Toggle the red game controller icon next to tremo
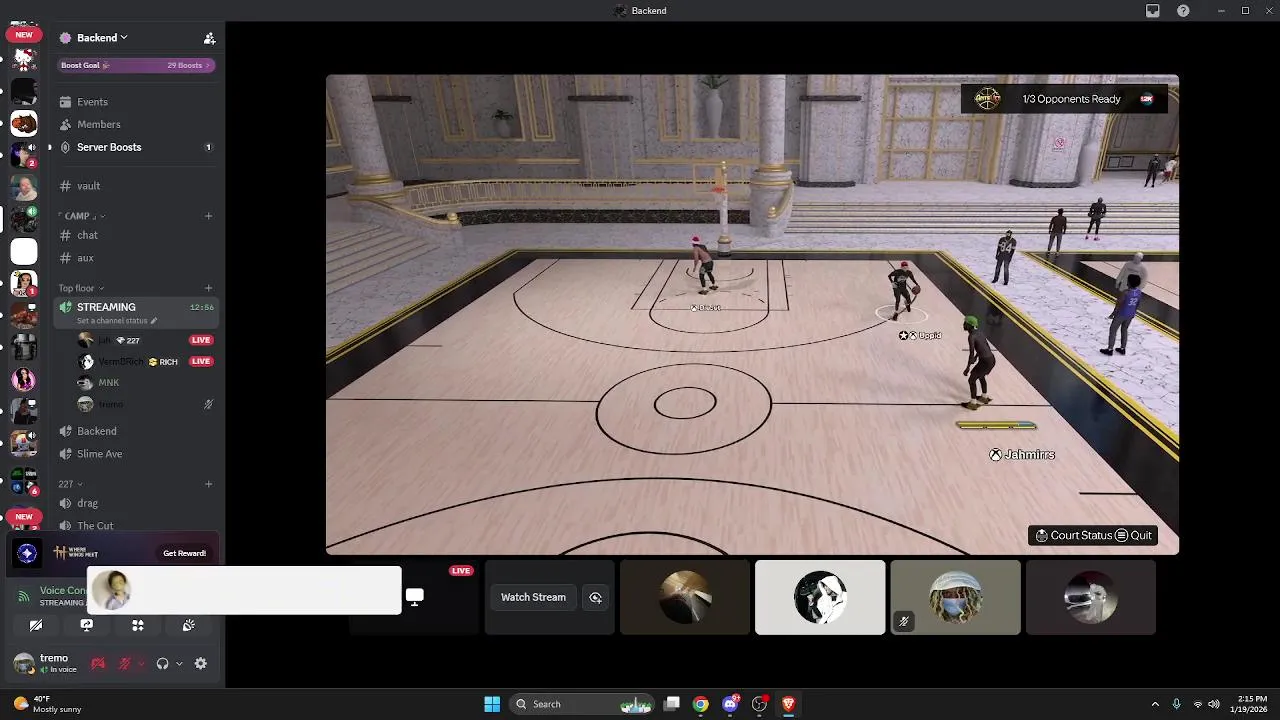1280x720 pixels. [98, 664]
